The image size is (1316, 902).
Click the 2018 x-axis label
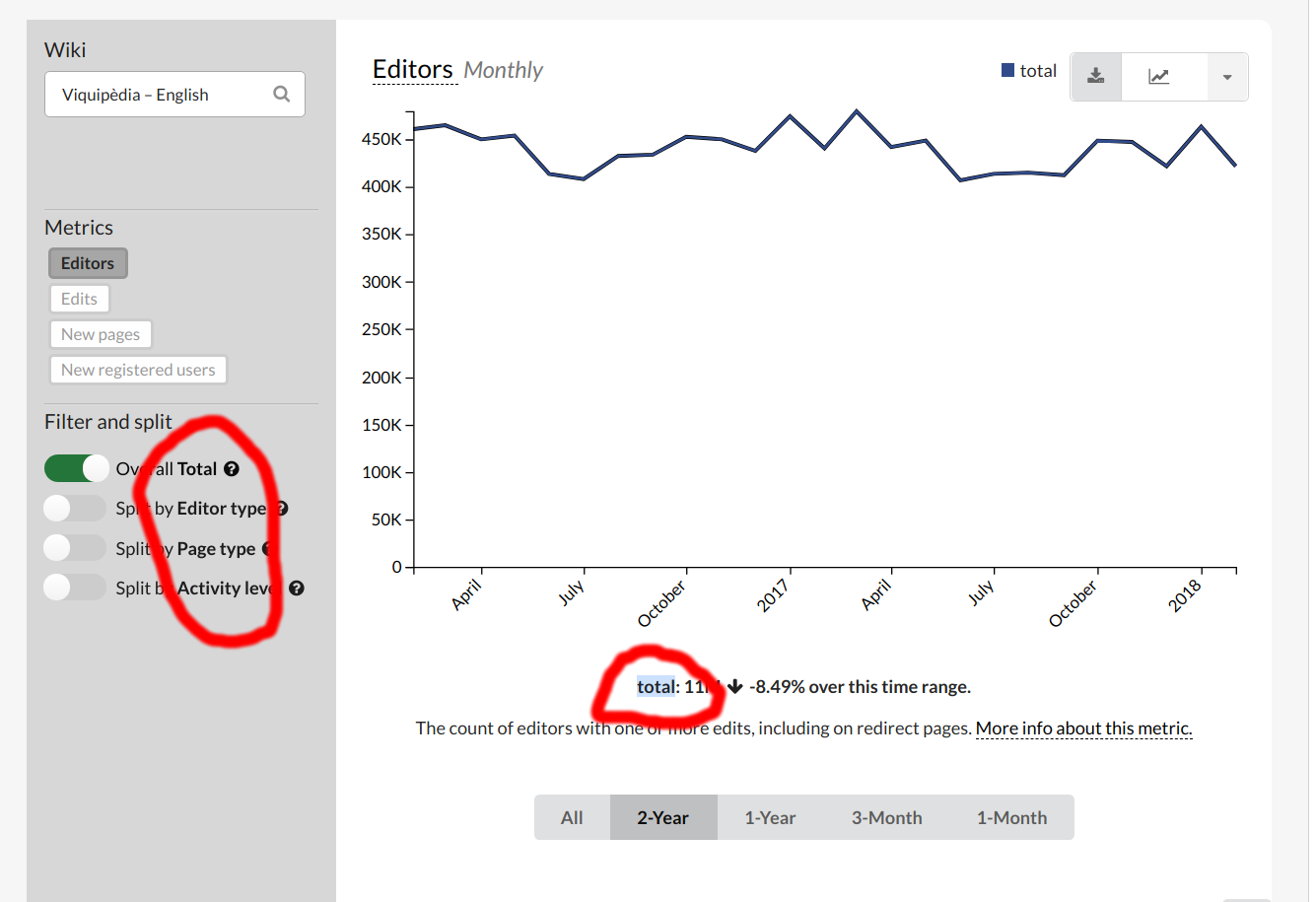click(1185, 595)
